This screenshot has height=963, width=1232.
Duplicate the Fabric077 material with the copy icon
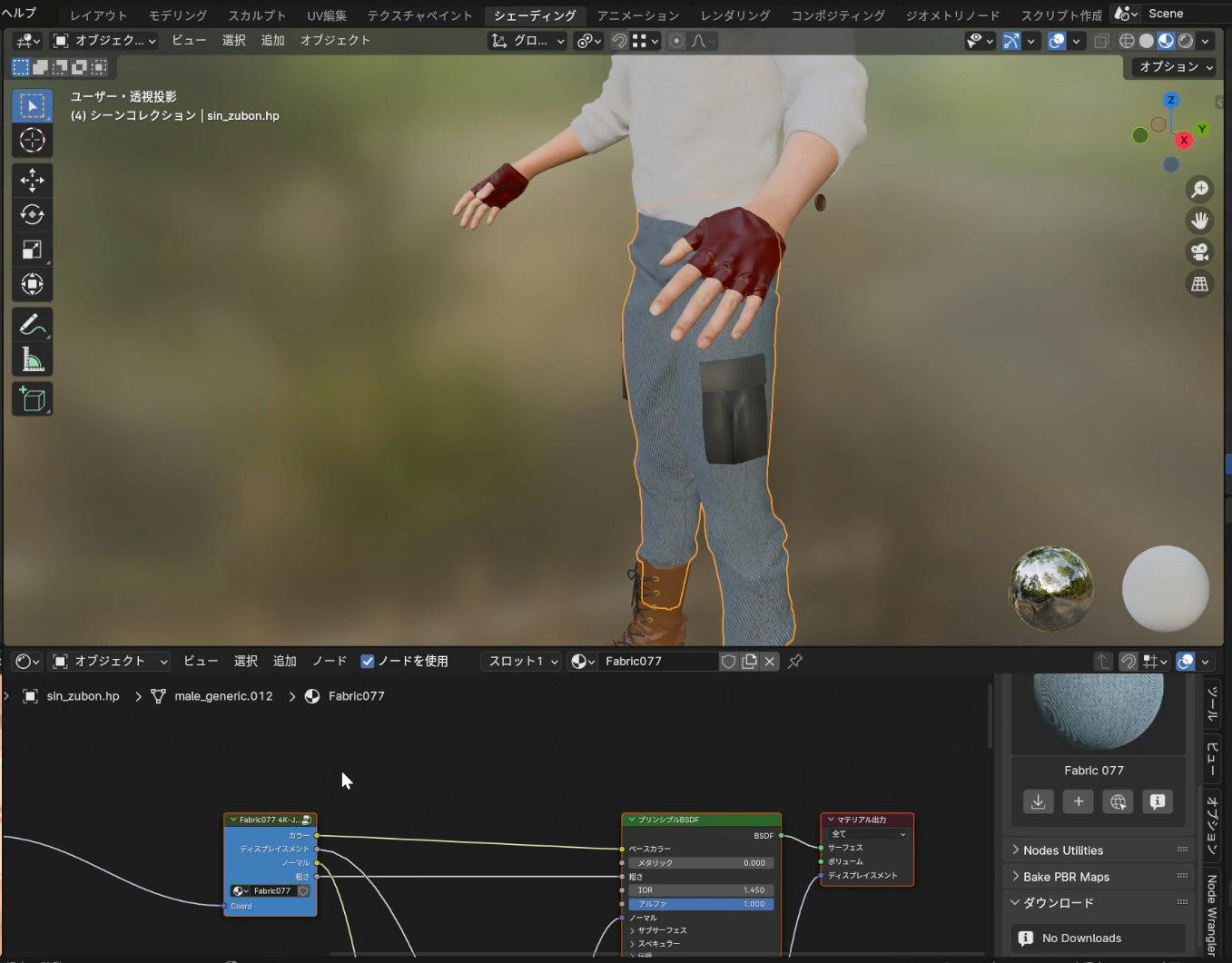click(749, 662)
